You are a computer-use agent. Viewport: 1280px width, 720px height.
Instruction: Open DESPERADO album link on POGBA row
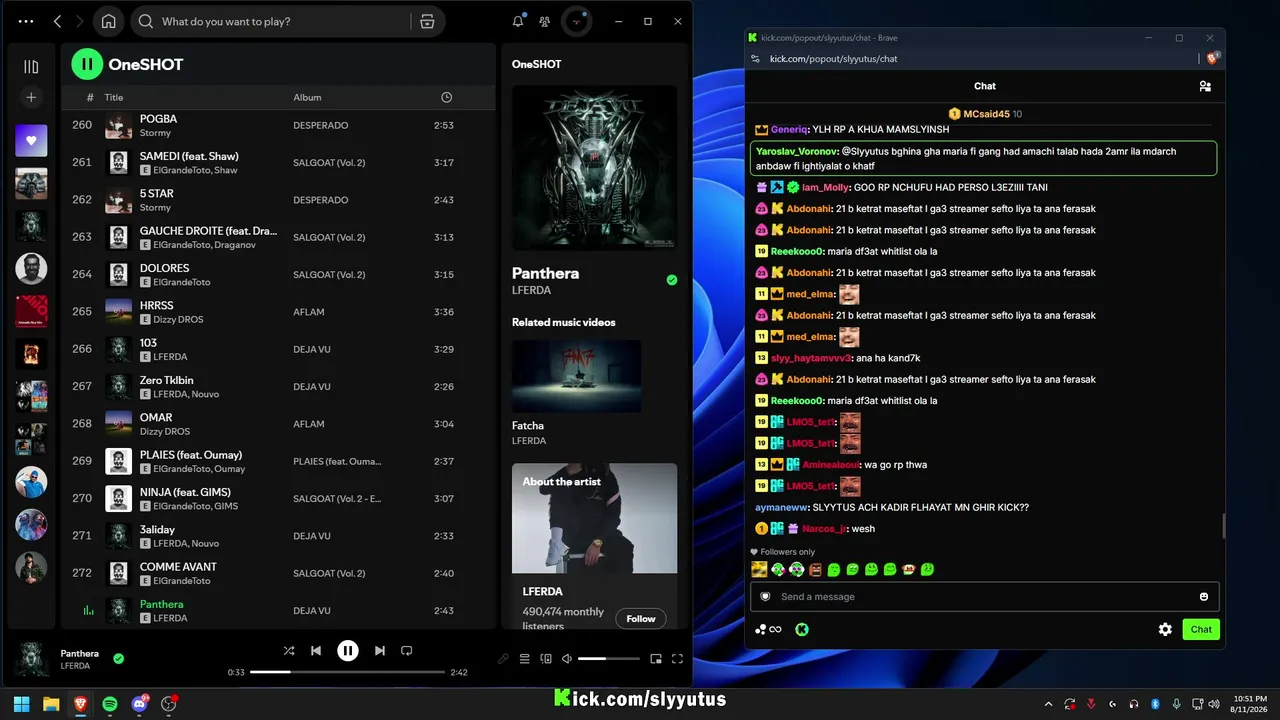click(321, 126)
